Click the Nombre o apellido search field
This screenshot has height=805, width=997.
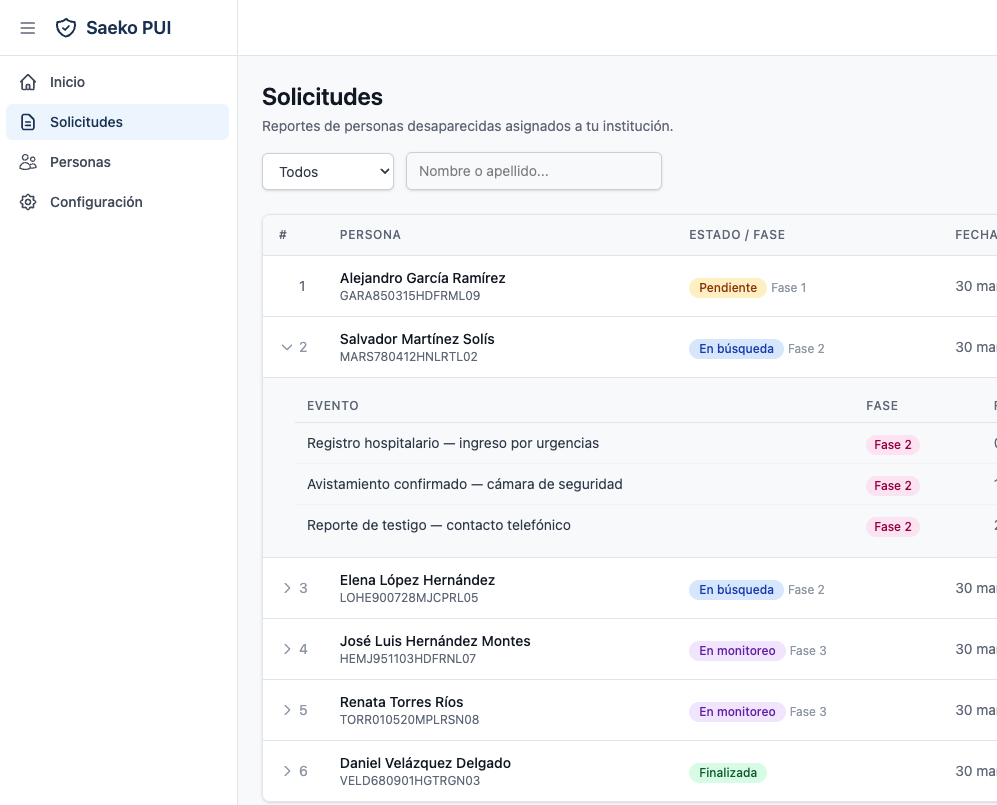pos(533,171)
